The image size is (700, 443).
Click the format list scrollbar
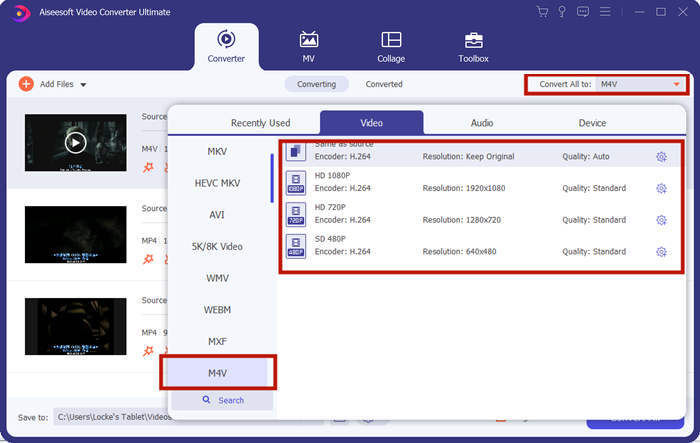(x=272, y=178)
